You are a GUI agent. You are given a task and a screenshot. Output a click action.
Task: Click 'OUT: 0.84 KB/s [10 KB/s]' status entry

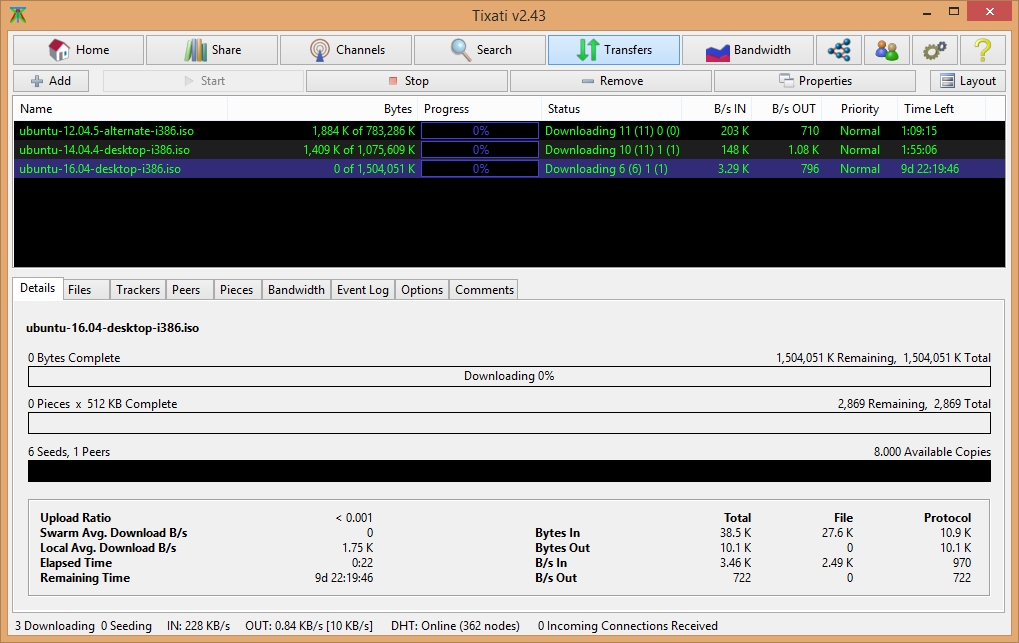(x=309, y=625)
